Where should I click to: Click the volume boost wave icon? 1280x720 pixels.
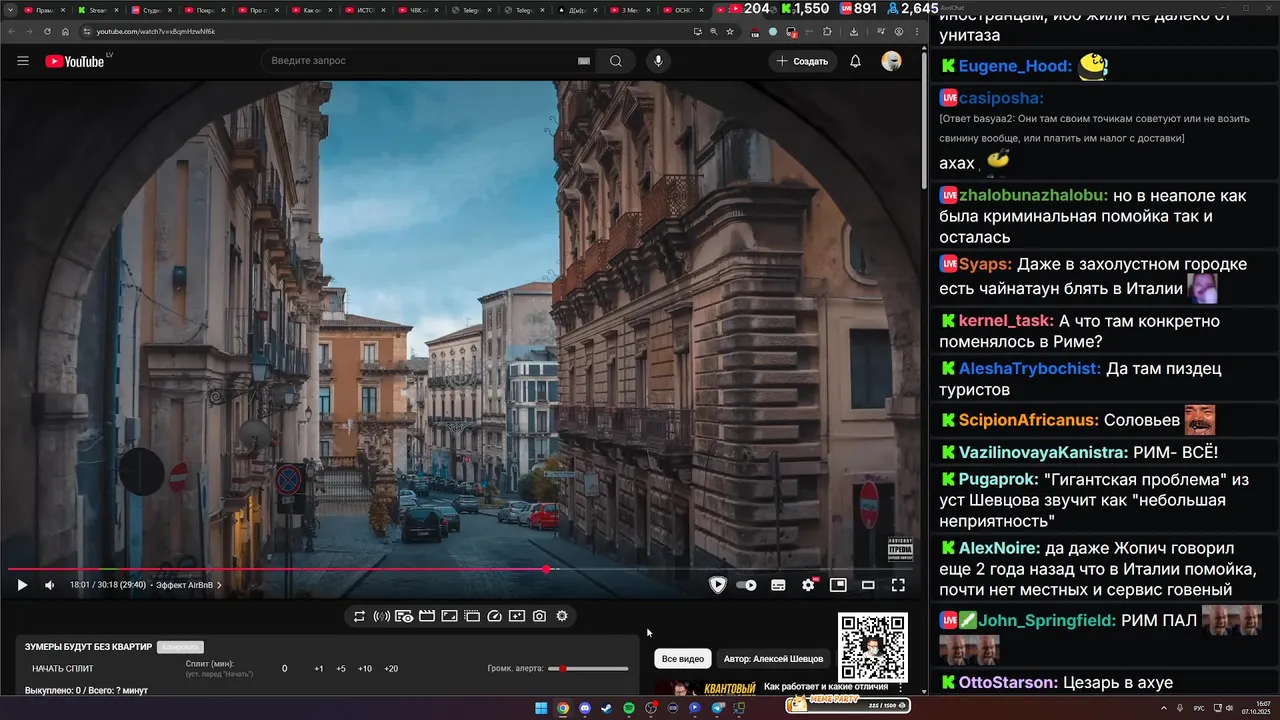(x=382, y=616)
